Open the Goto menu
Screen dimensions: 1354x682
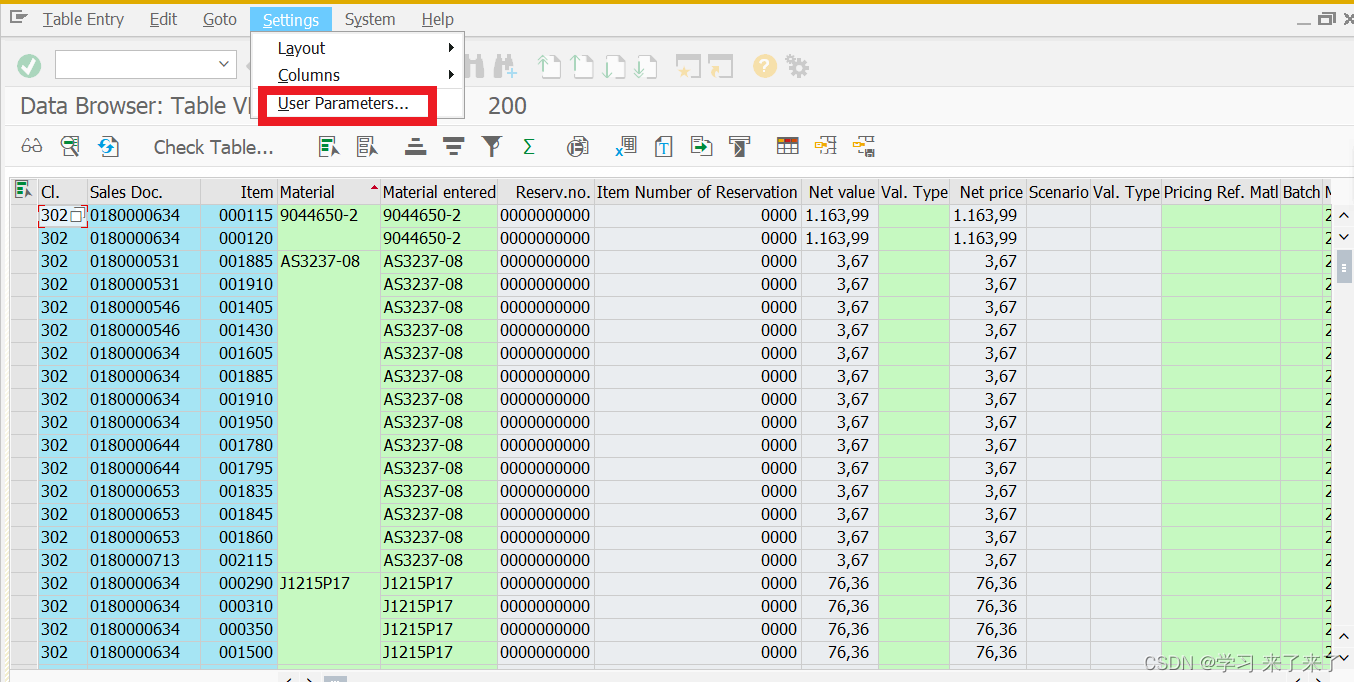pos(220,19)
